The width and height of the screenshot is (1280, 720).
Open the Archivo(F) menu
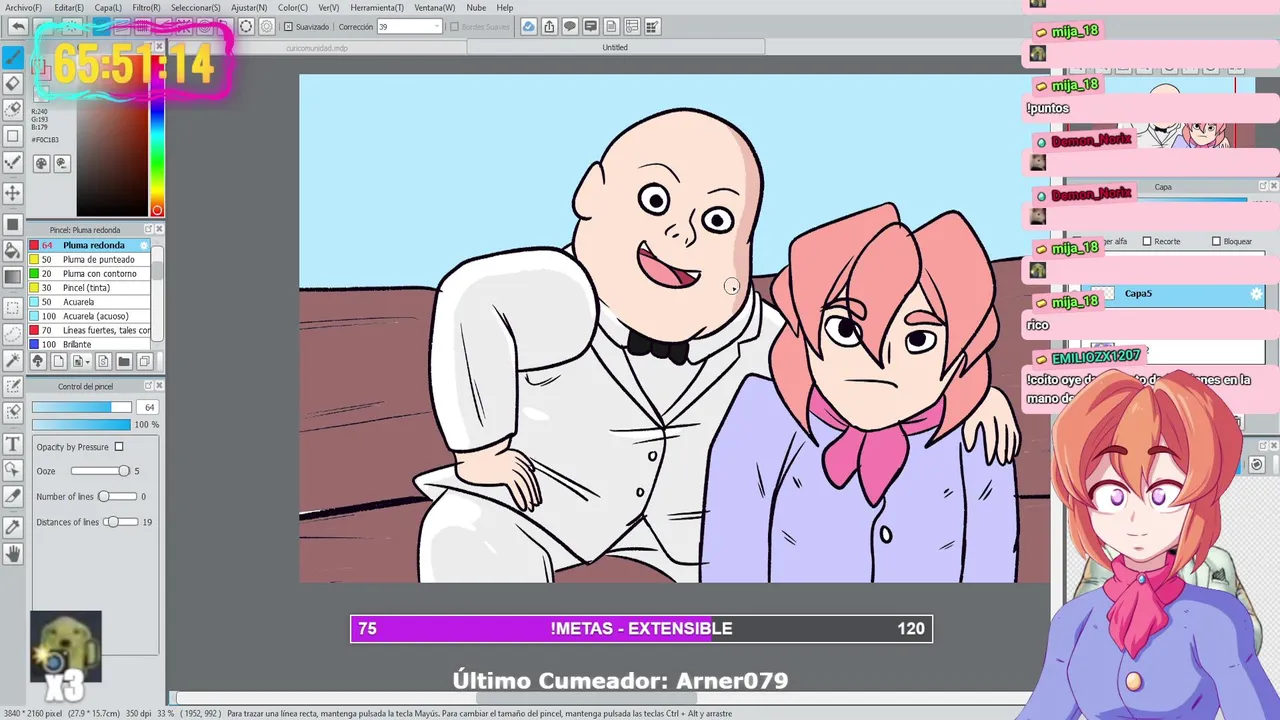click(23, 7)
